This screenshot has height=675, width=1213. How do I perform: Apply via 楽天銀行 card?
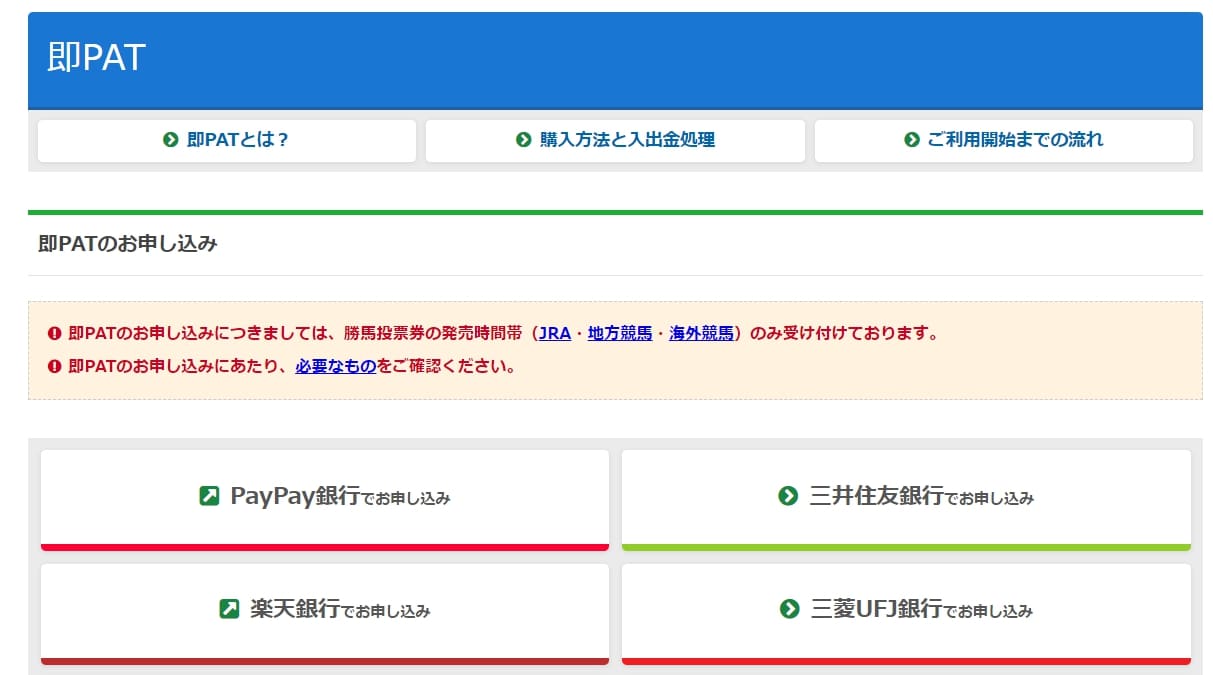coord(325,614)
